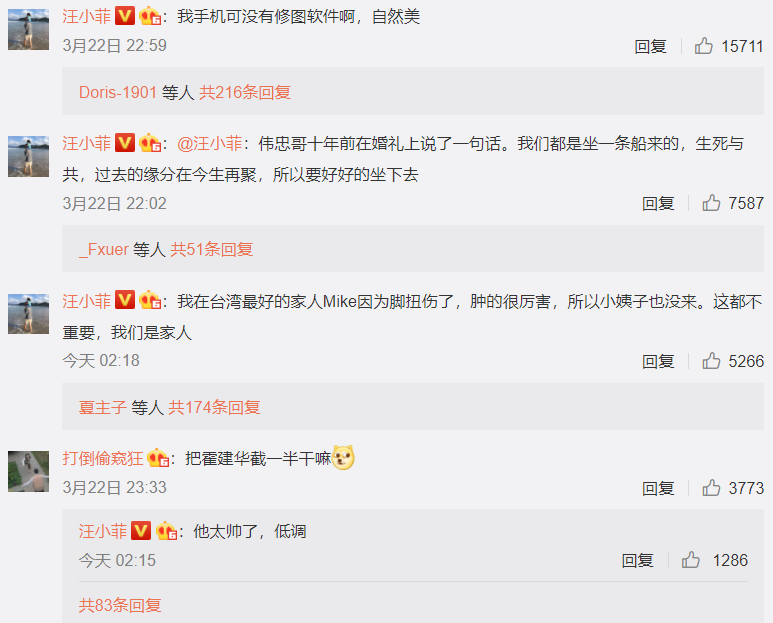Reply to the 他太帅了，低调 nested comment
Screen dimensions: 773x623
point(637,560)
